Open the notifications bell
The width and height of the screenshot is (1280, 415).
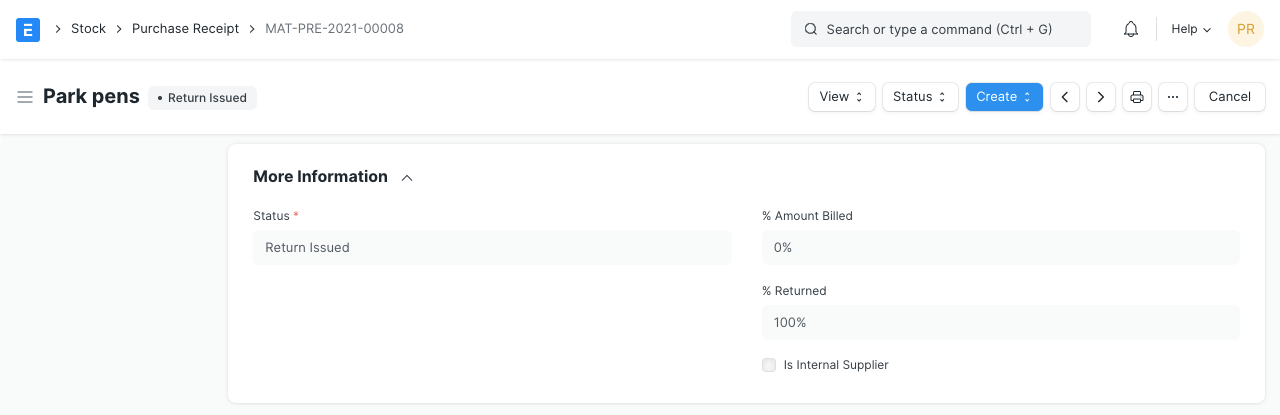1131,30
